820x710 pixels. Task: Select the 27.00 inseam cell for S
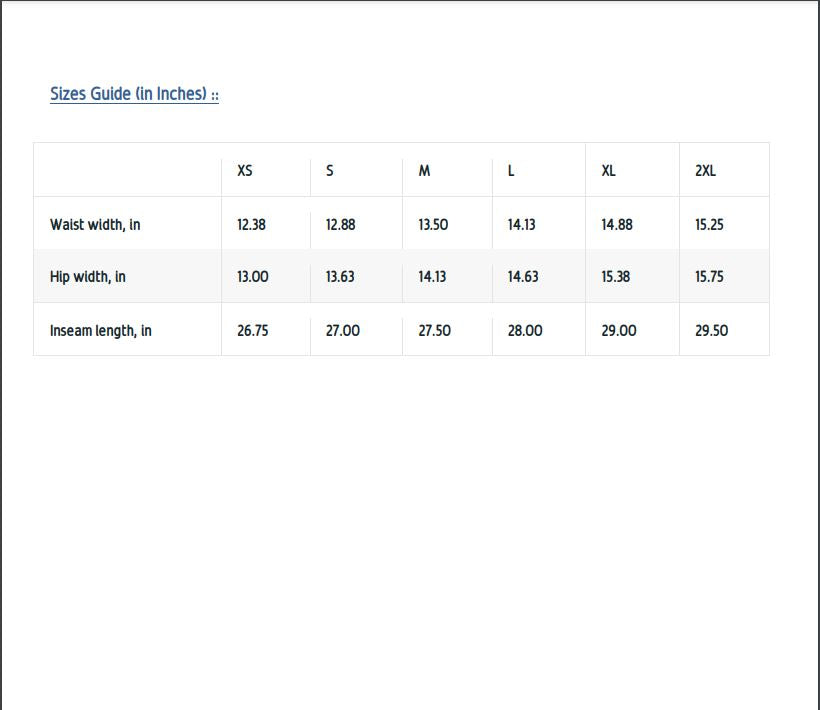343,331
